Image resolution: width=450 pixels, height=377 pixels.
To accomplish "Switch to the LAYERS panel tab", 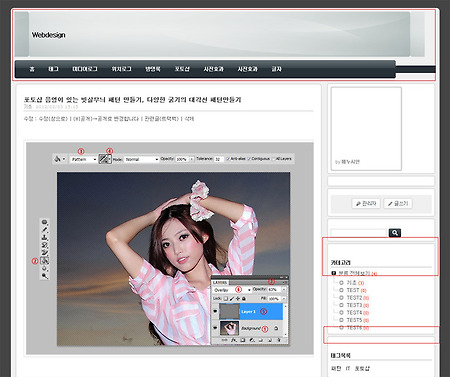I will pyautogui.click(x=220, y=282).
